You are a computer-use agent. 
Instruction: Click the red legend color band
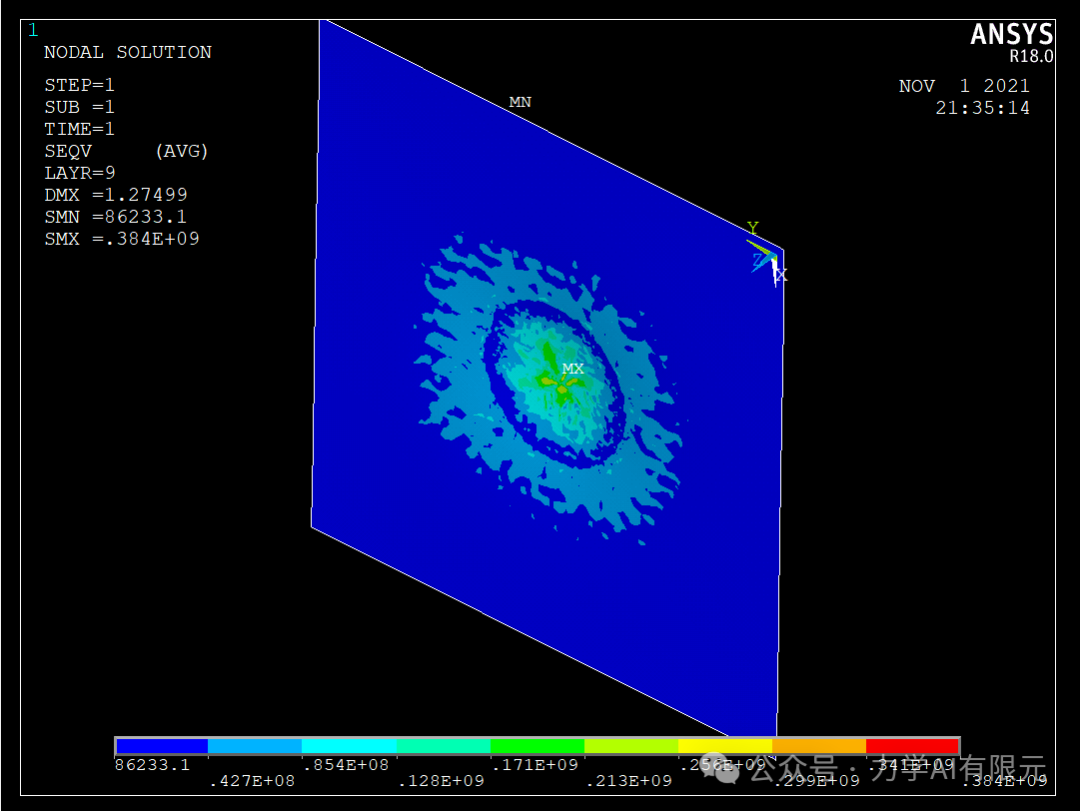click(913, 746)
